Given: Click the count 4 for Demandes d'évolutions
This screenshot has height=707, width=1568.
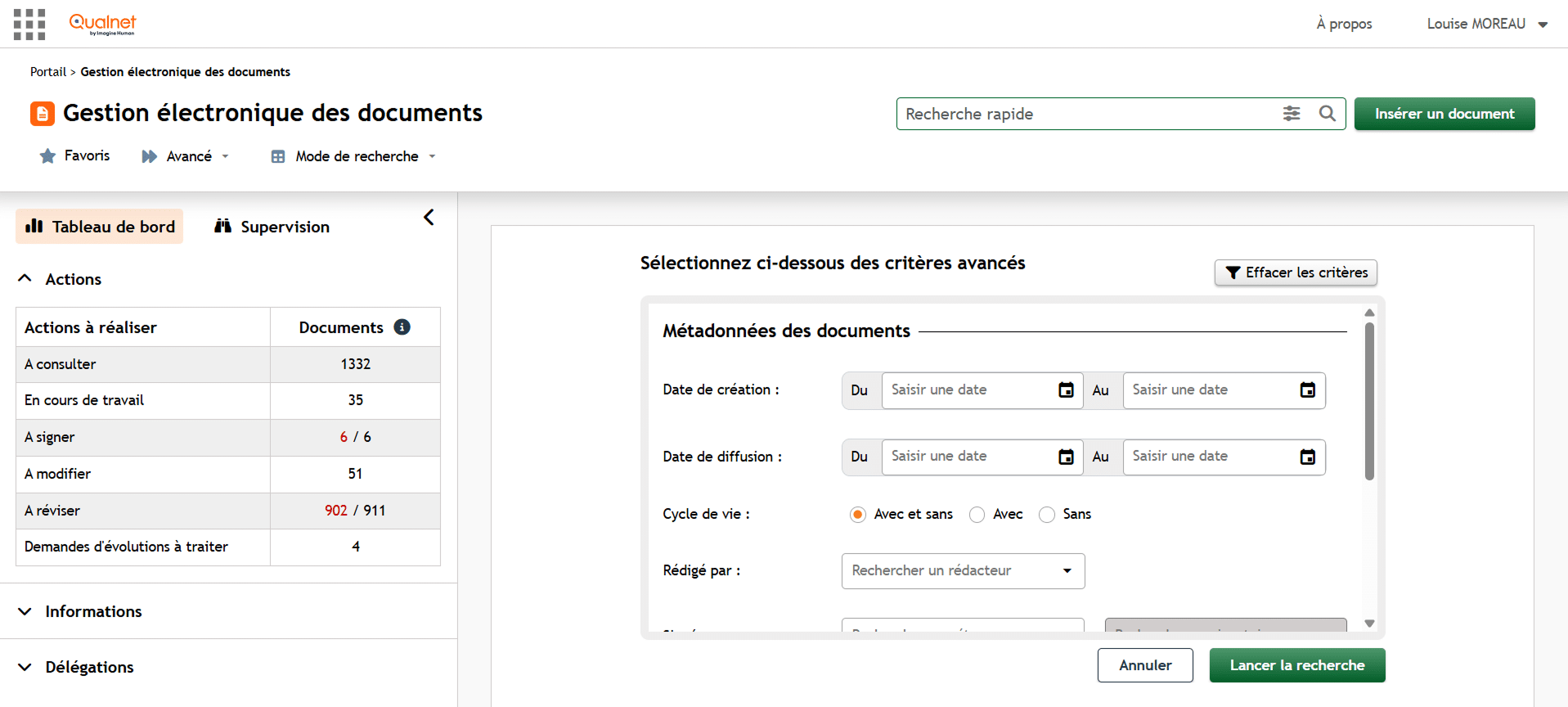Looking at the screenshot, I should (x=356, y=547).
